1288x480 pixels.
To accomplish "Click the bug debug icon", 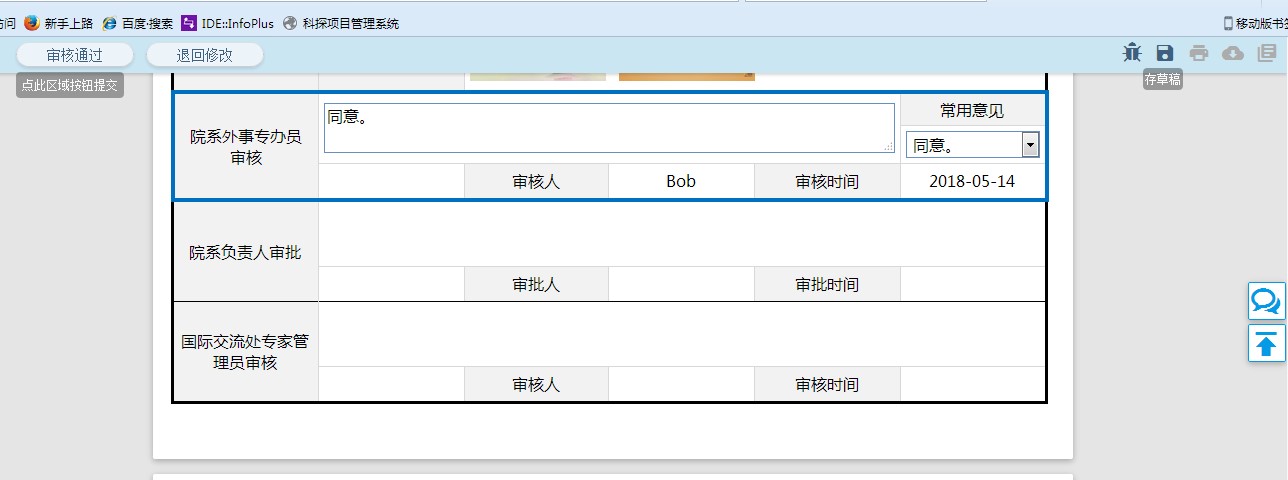I will pyautogui.click(x=1132, y=54).
